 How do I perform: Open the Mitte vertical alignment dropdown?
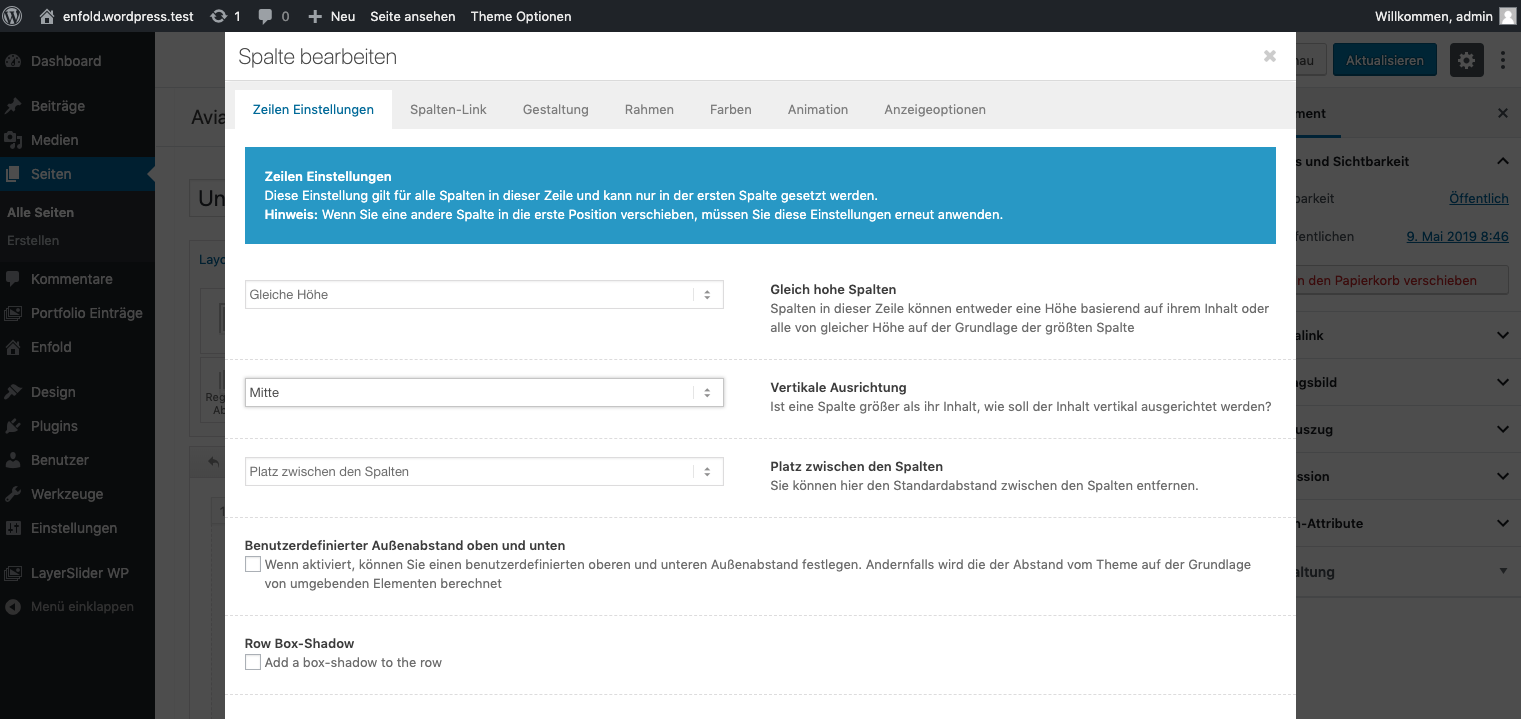click(x=484, y=393)
